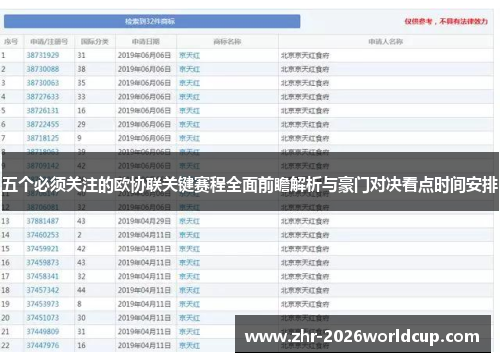
Task: Open application number 37458341 link
Action: pos(43,277)
